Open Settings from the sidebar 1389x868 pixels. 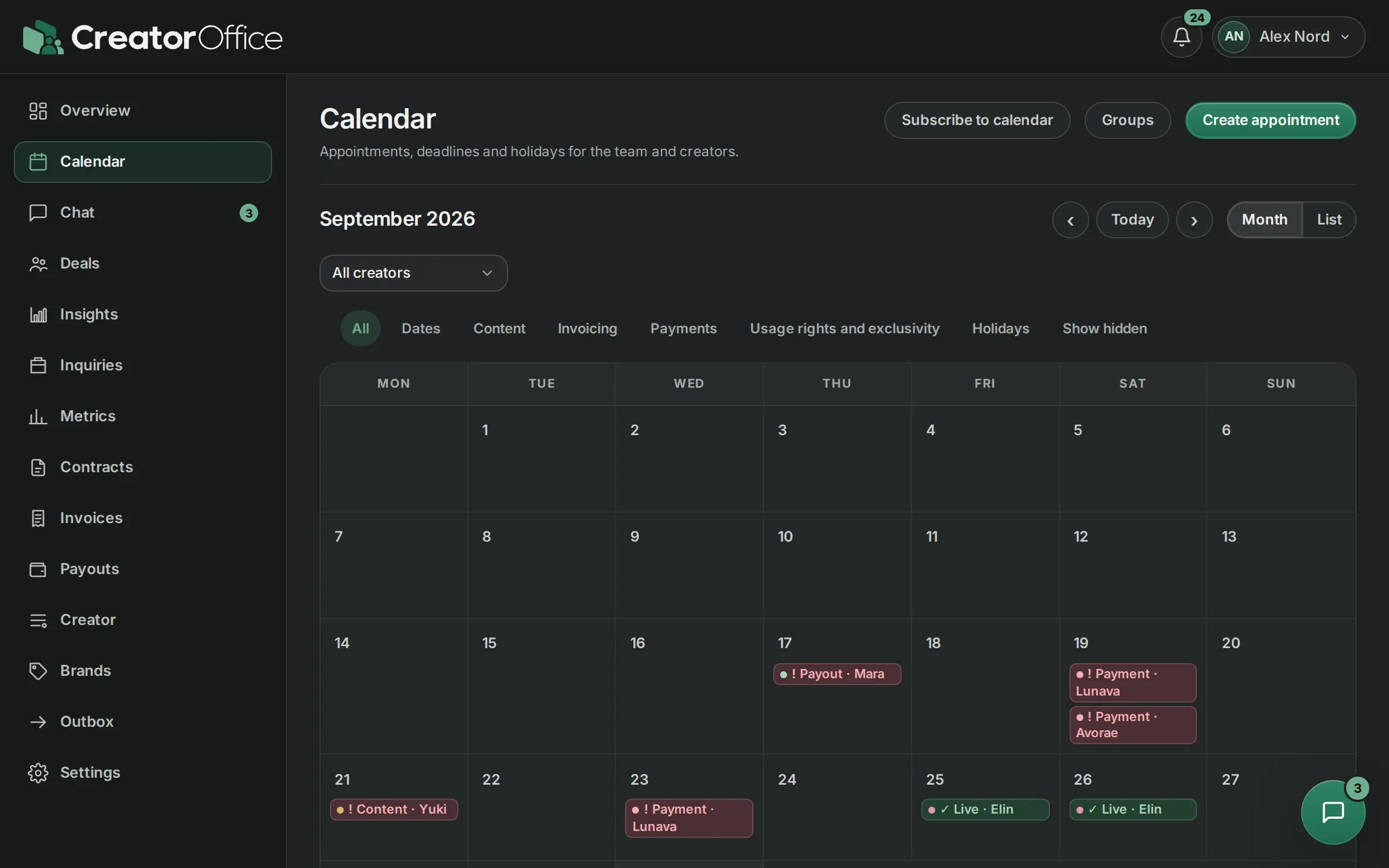[x=143, y=773]
